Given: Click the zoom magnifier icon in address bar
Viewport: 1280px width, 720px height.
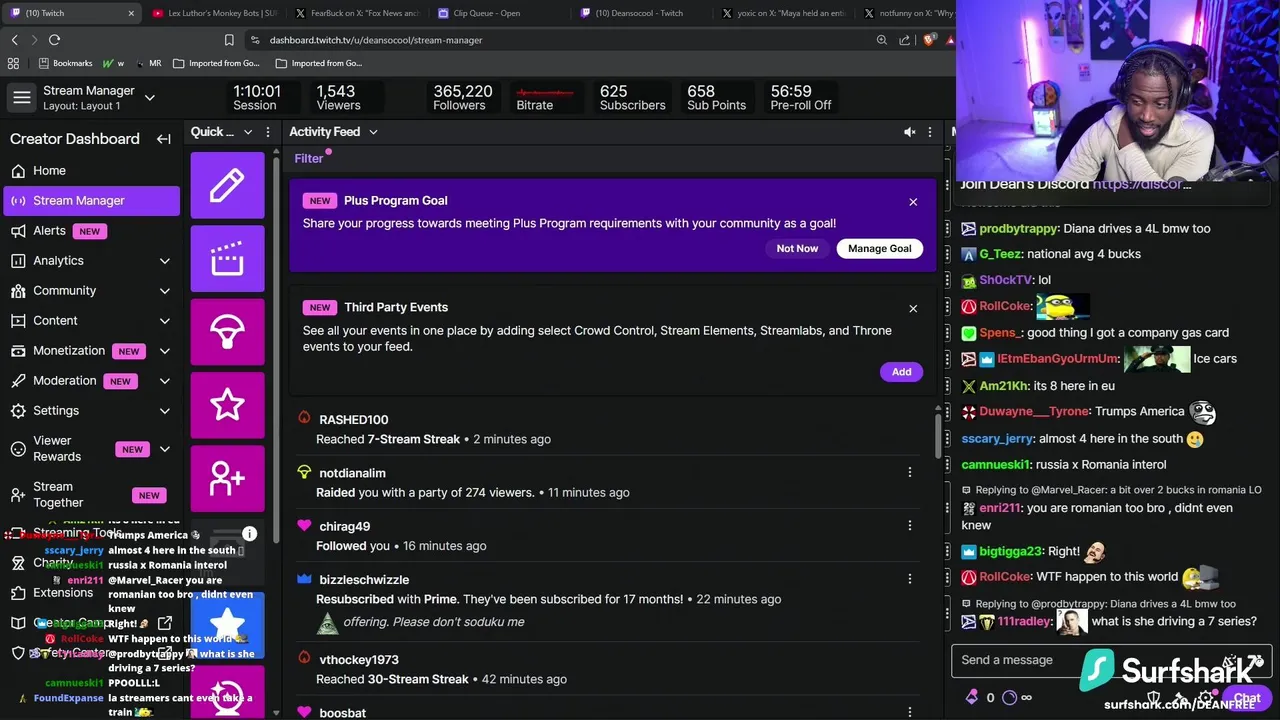Looking at the screenshot, I should [881, 40].
